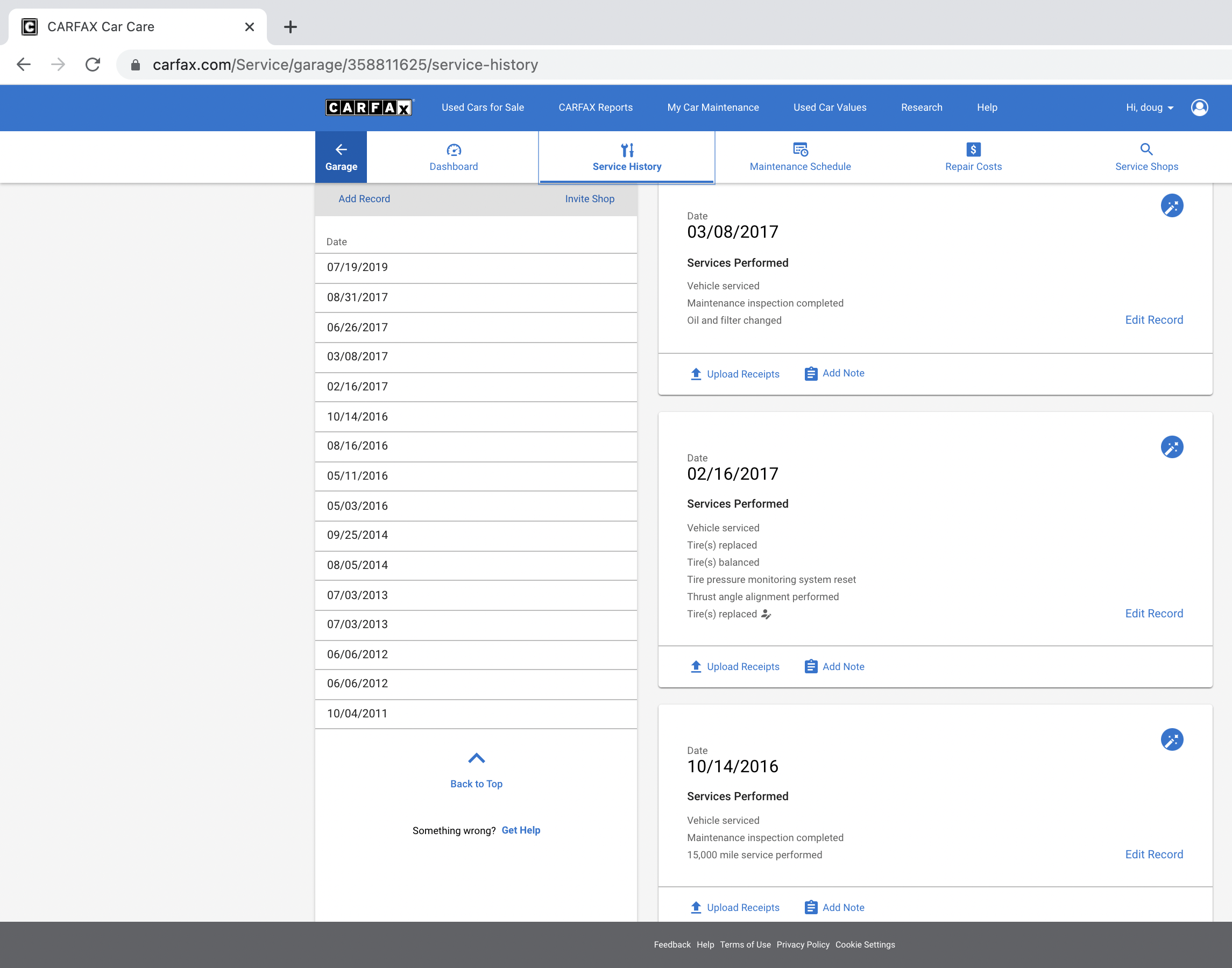Click the browser forward arrow
Image resolution: width=1232 pixels, height=968 pixels.
[x=58, y=65]
